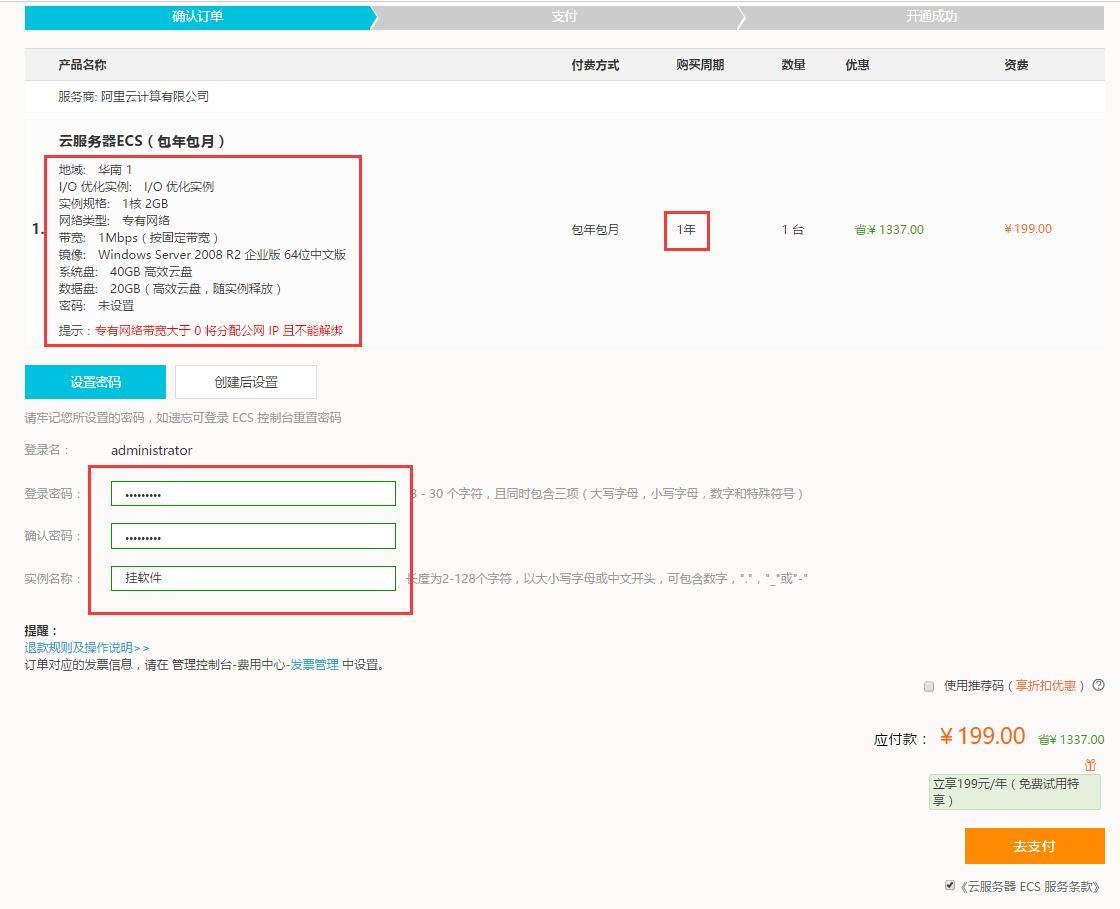Screen dimensions: 1120x909
Task: Open the 发票管理 link
Action: coord(314,664)
